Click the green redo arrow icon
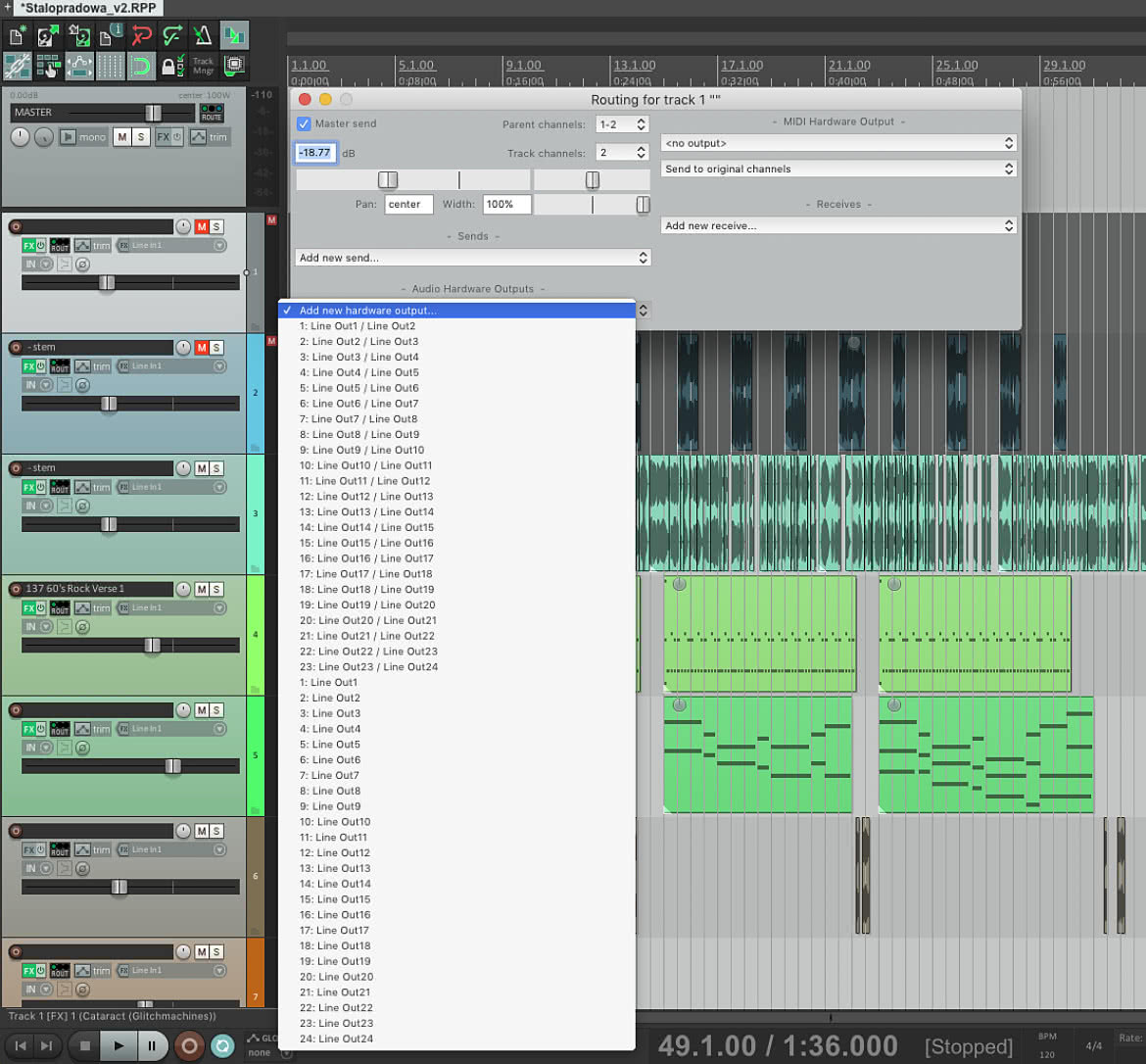The height and width of the screenshot is (1064, 1146). 171,36
